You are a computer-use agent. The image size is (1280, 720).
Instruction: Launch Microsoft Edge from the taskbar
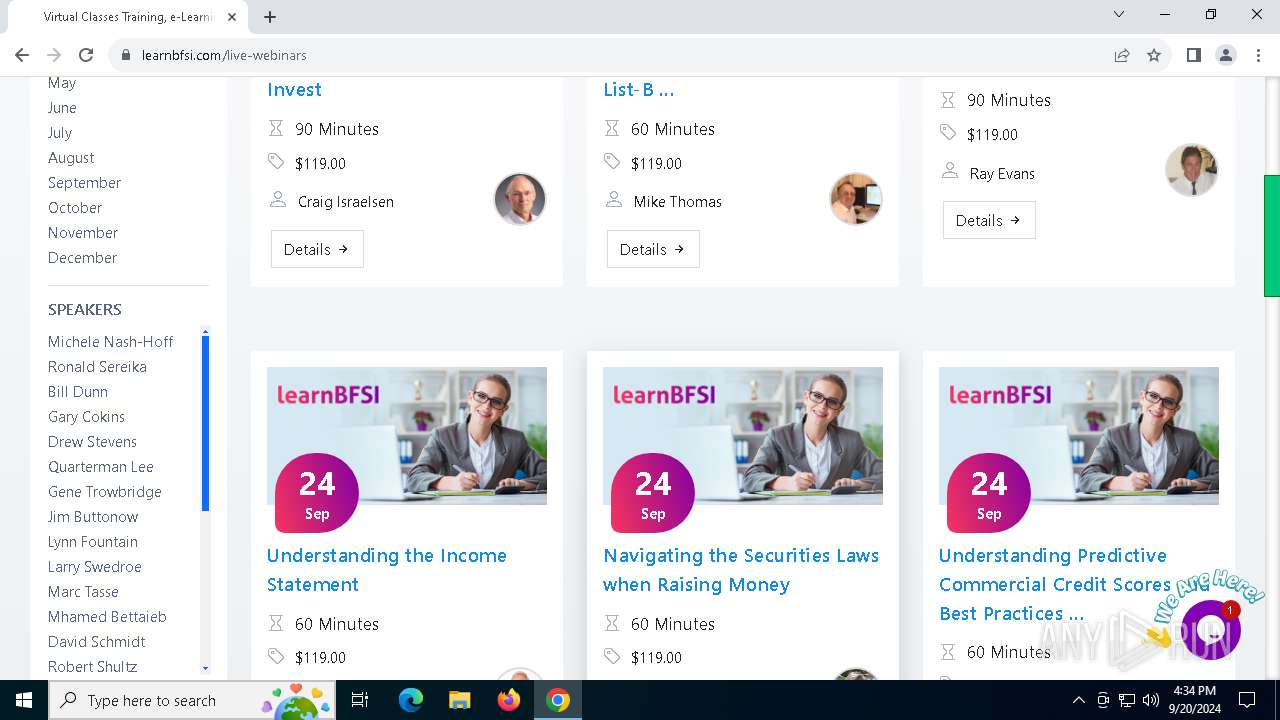point(411,700)
